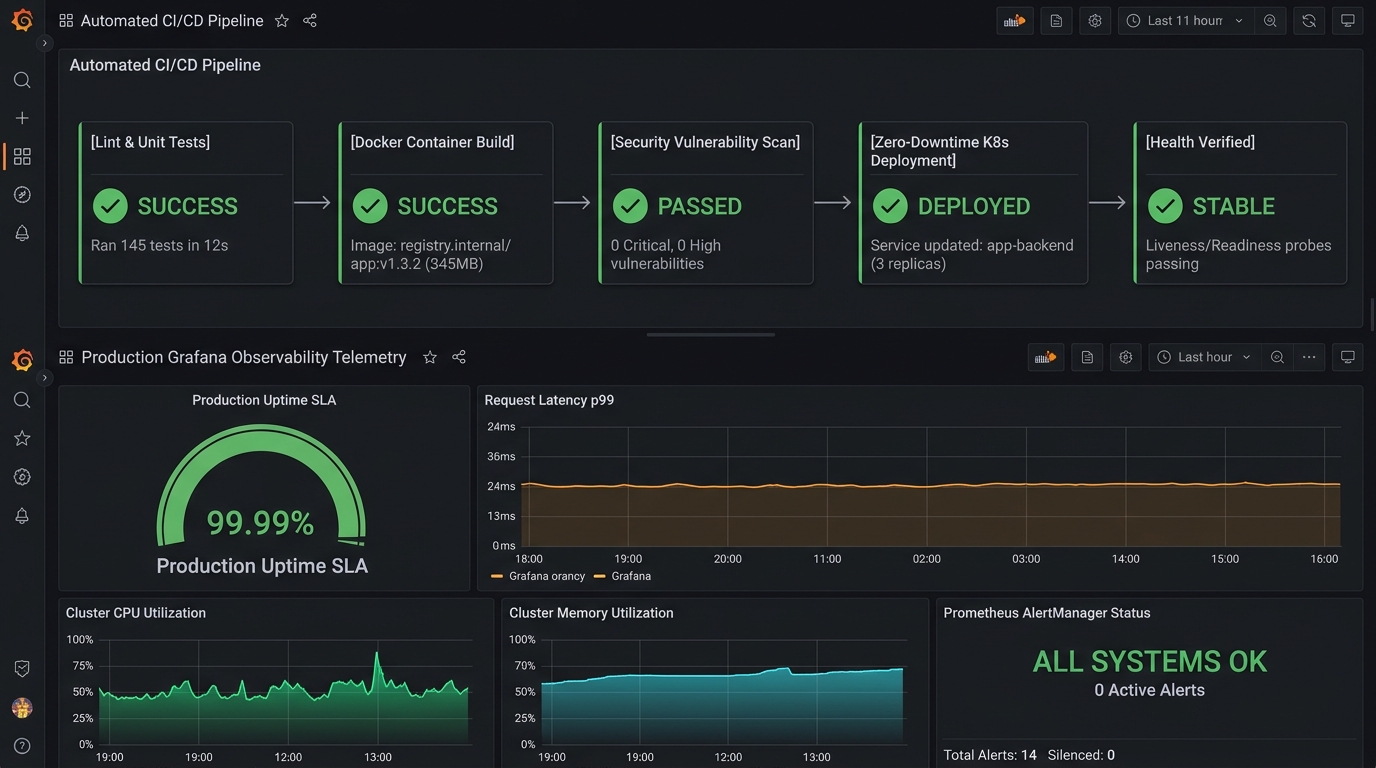The width and height of the screenshot is (1376, 768).
Task: Open starred dashboards in the lower sidebar
Action: coord(22,438)
